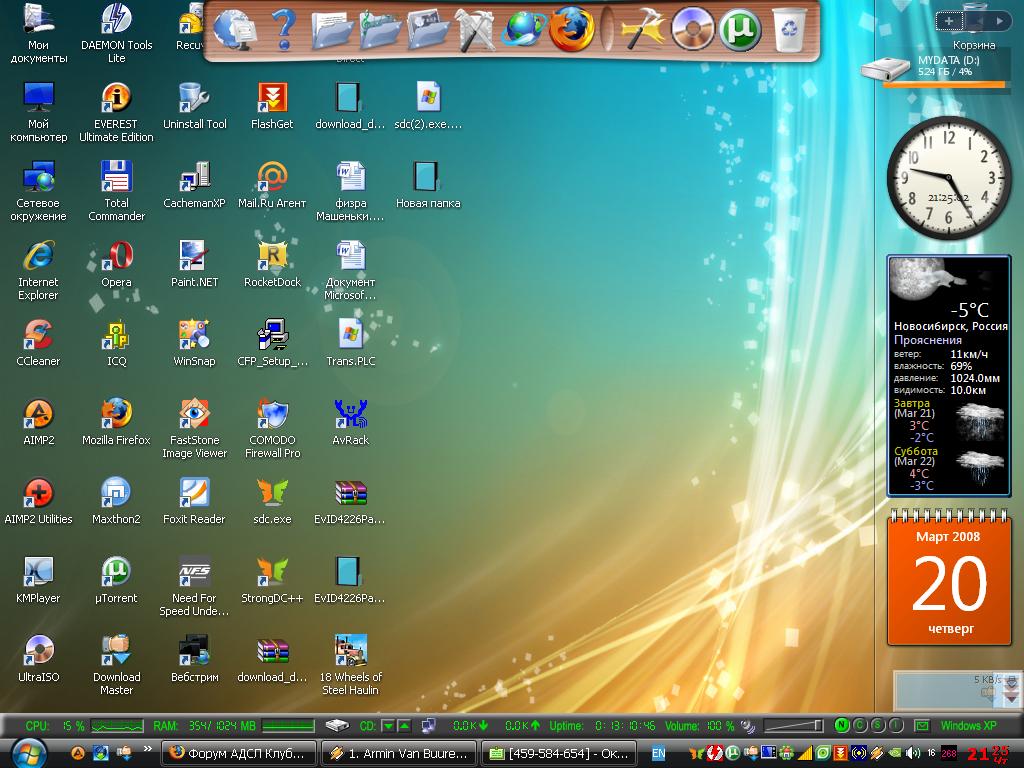The image size is (1024, 768).
Task: Click the Windows Start orb button
Action: click(28, 752)
